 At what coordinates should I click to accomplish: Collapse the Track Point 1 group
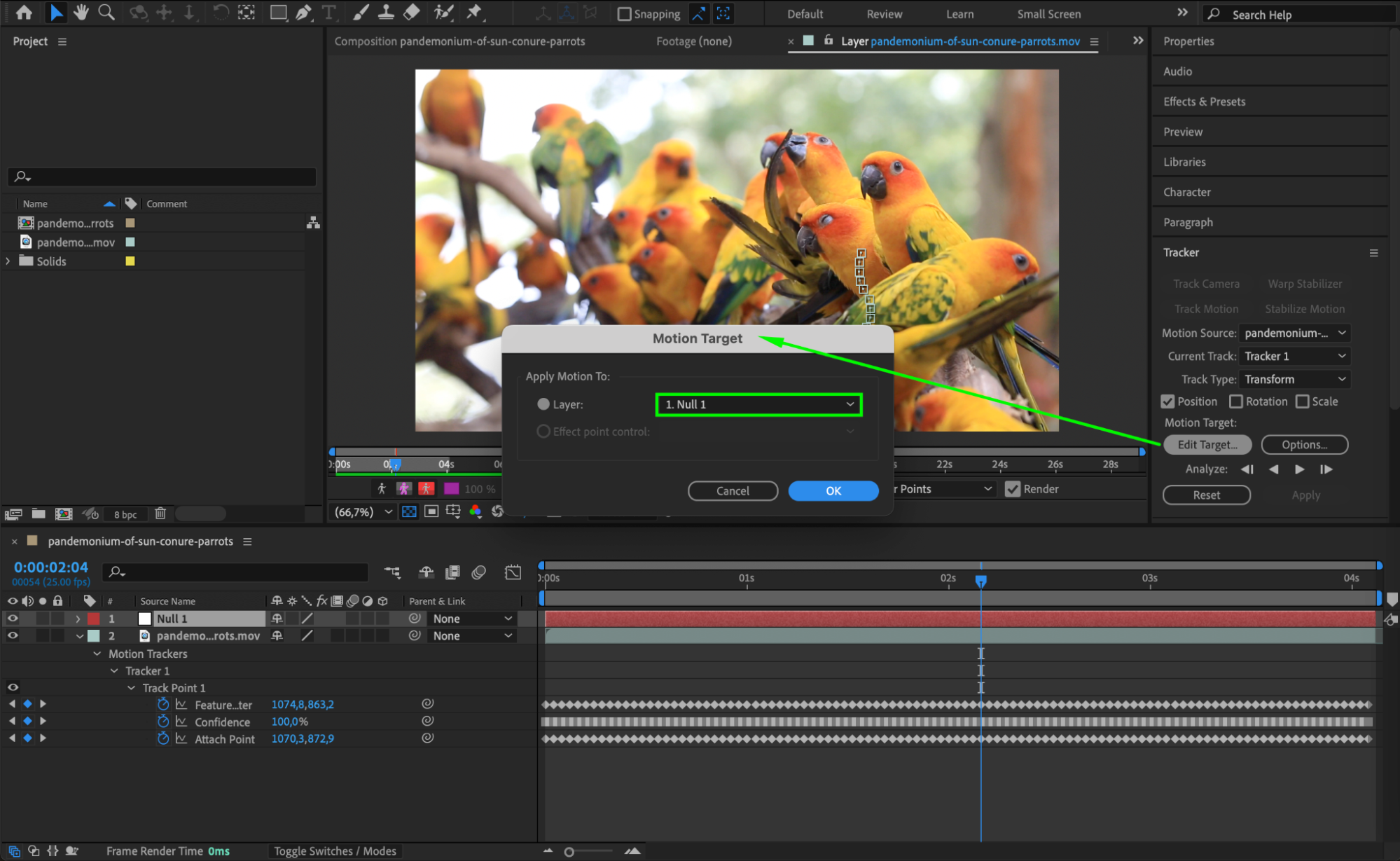[x=131, y=687]
